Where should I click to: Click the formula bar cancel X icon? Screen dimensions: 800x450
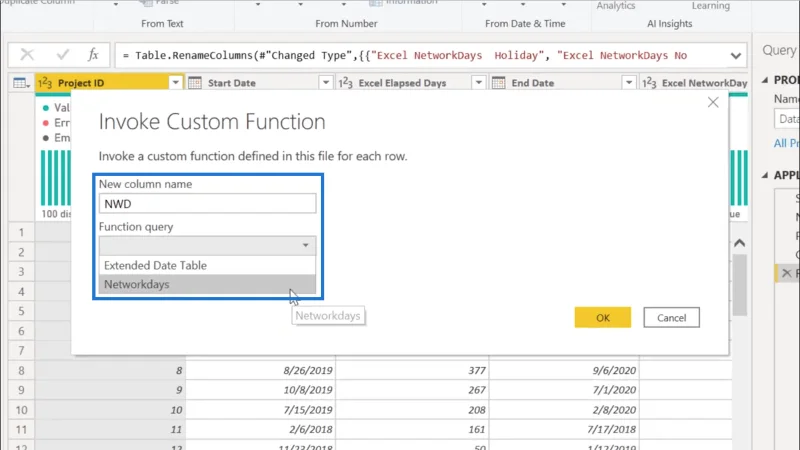27,55
